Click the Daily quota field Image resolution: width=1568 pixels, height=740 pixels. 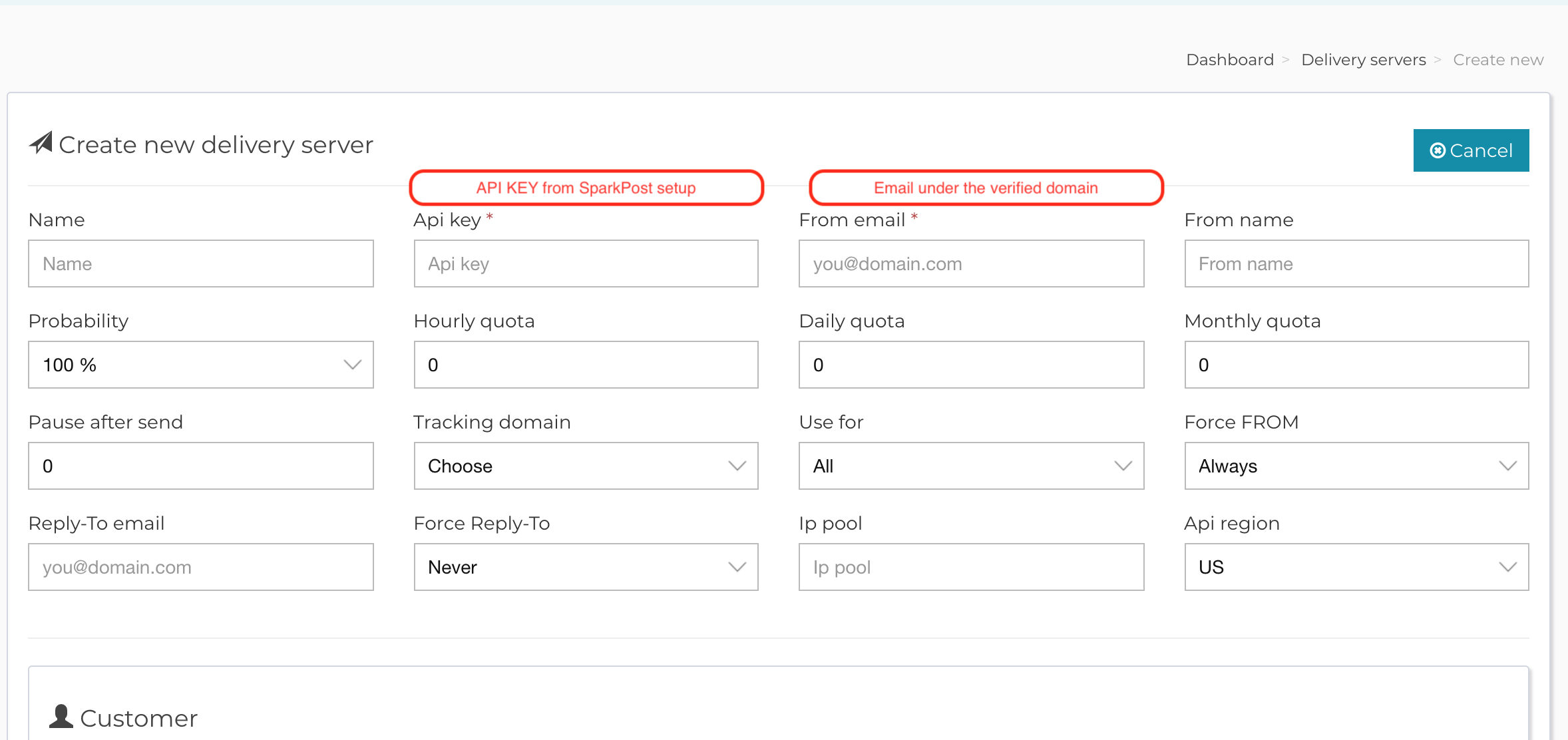pyautogui.click(x=971, y=365)
